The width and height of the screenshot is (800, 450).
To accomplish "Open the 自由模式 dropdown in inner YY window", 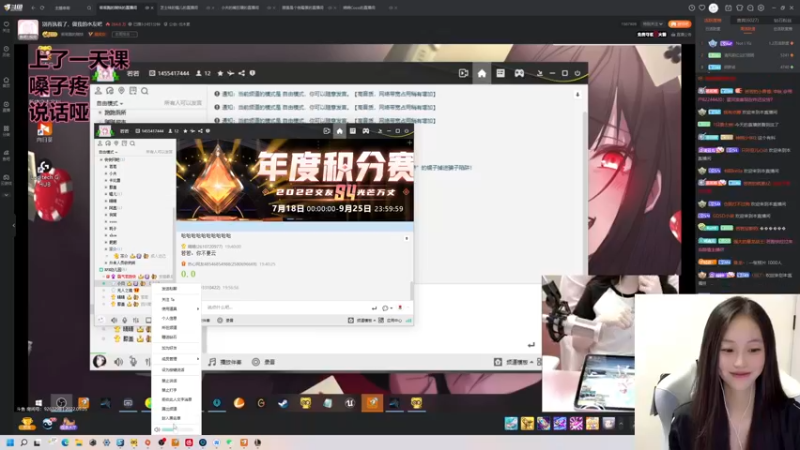I will (108, 152).
